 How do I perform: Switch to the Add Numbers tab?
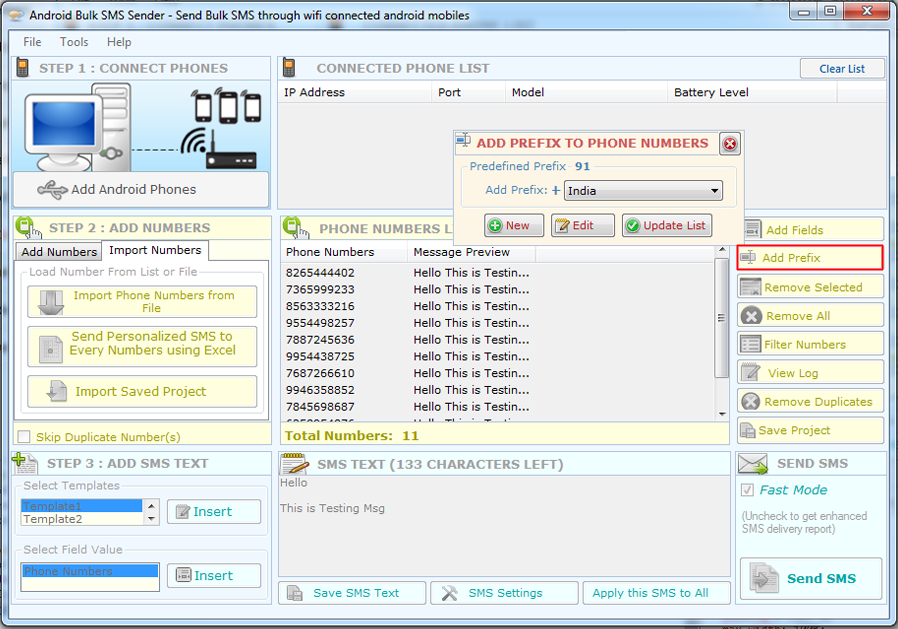click(x=59, y=252)
